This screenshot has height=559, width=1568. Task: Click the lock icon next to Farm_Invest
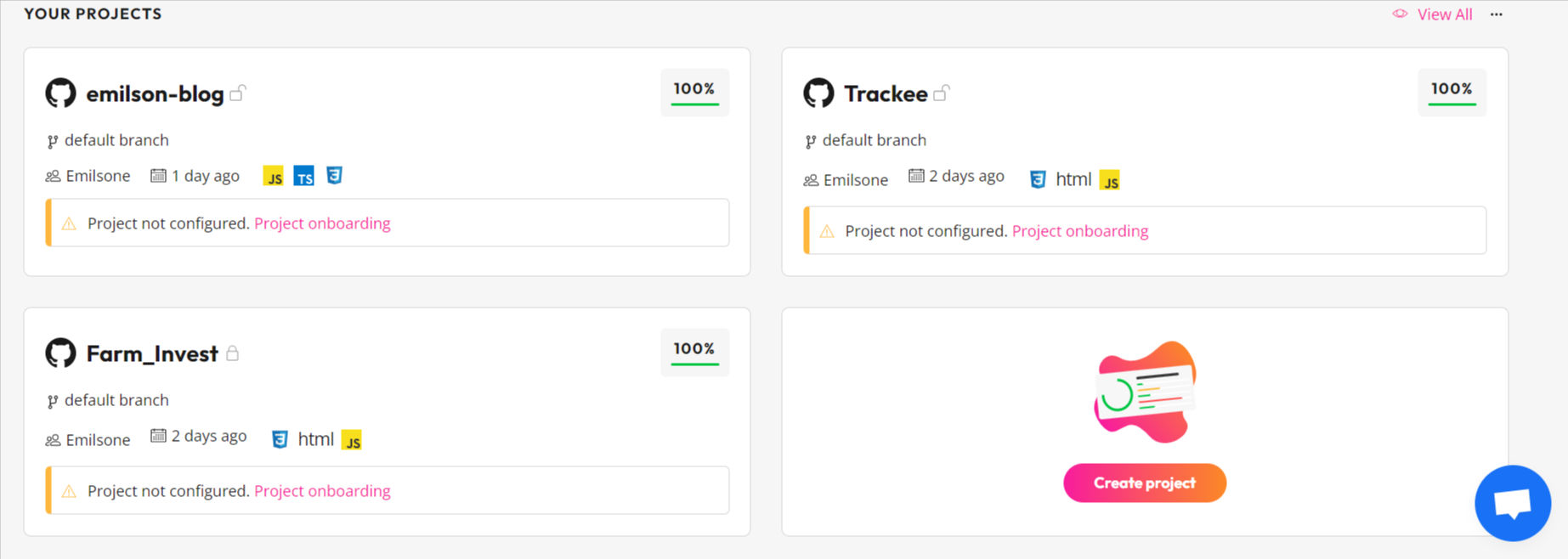(234, 353)
